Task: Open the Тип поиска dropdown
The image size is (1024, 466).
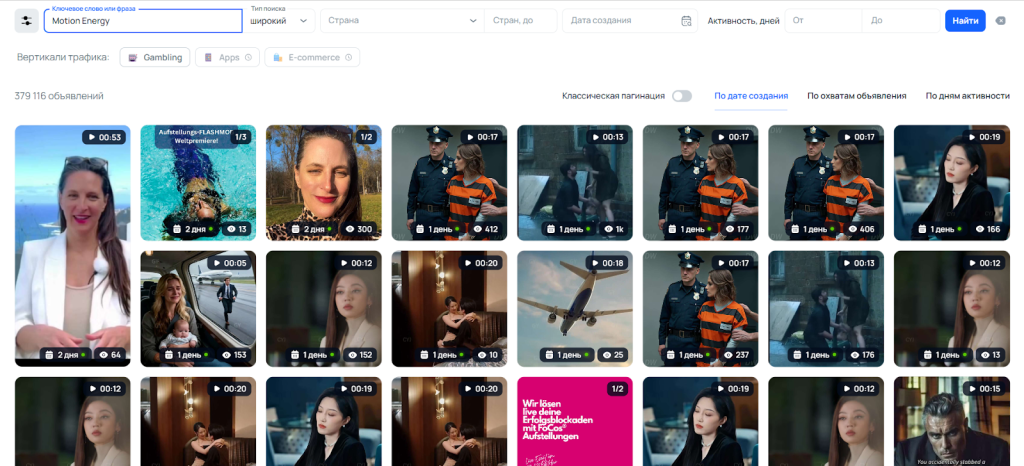Action: tap(280, 21)
